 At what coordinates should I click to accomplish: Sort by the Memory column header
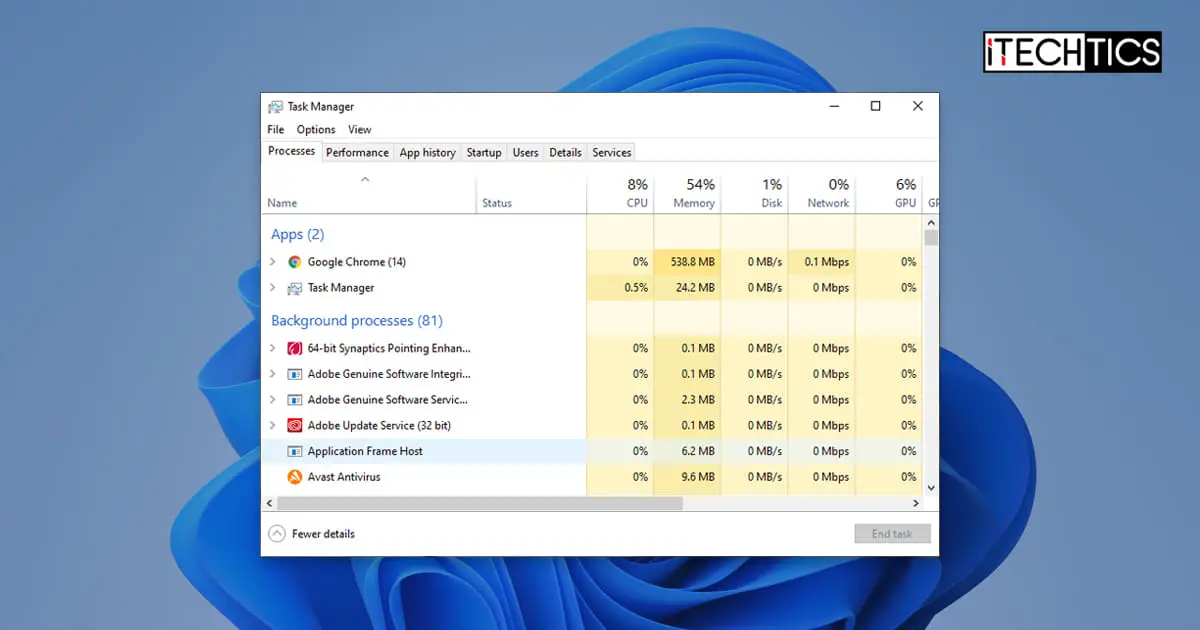coord(687,194)
